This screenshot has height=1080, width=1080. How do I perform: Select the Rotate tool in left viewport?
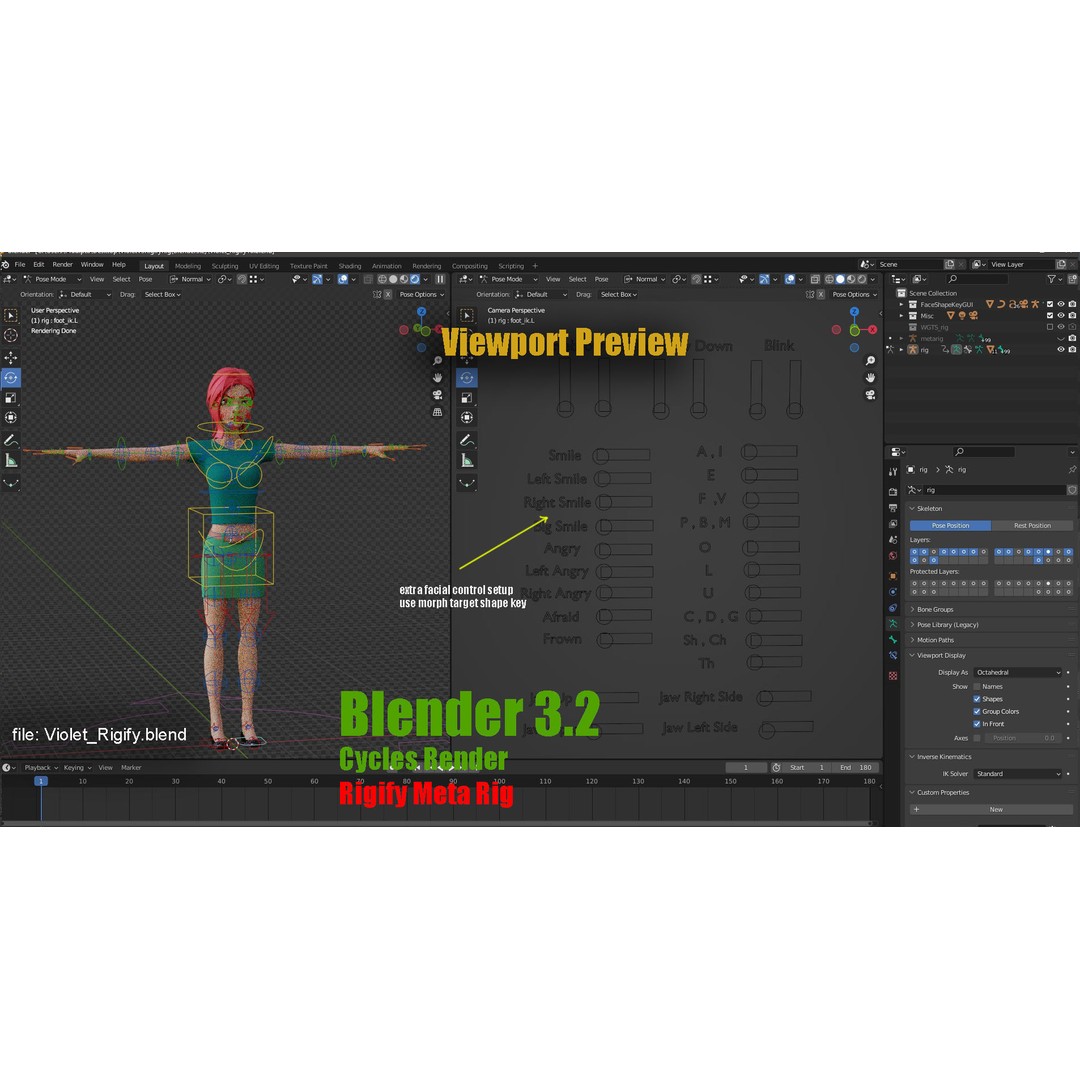[11, 377]
